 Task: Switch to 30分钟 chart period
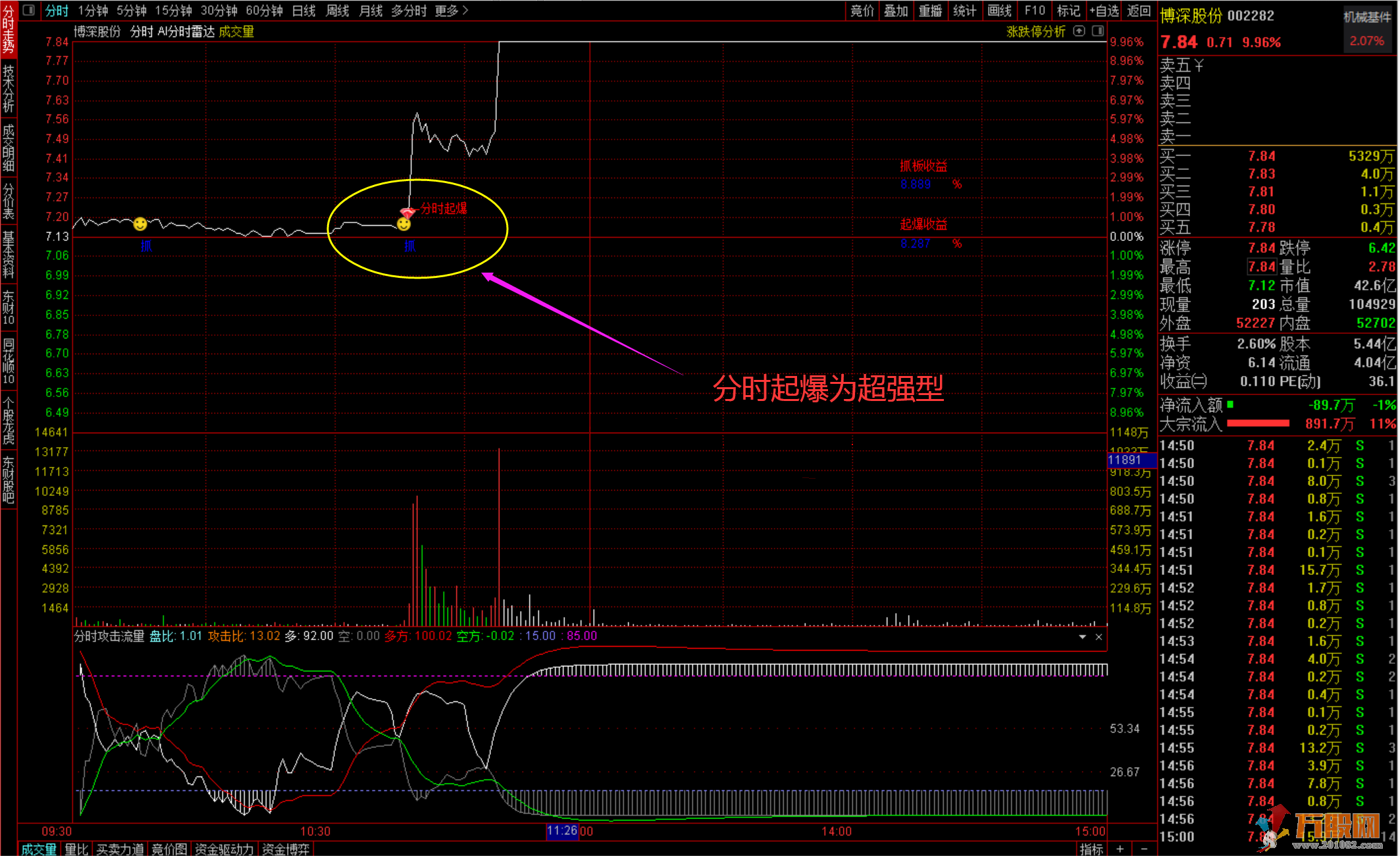tap(219, 11)
